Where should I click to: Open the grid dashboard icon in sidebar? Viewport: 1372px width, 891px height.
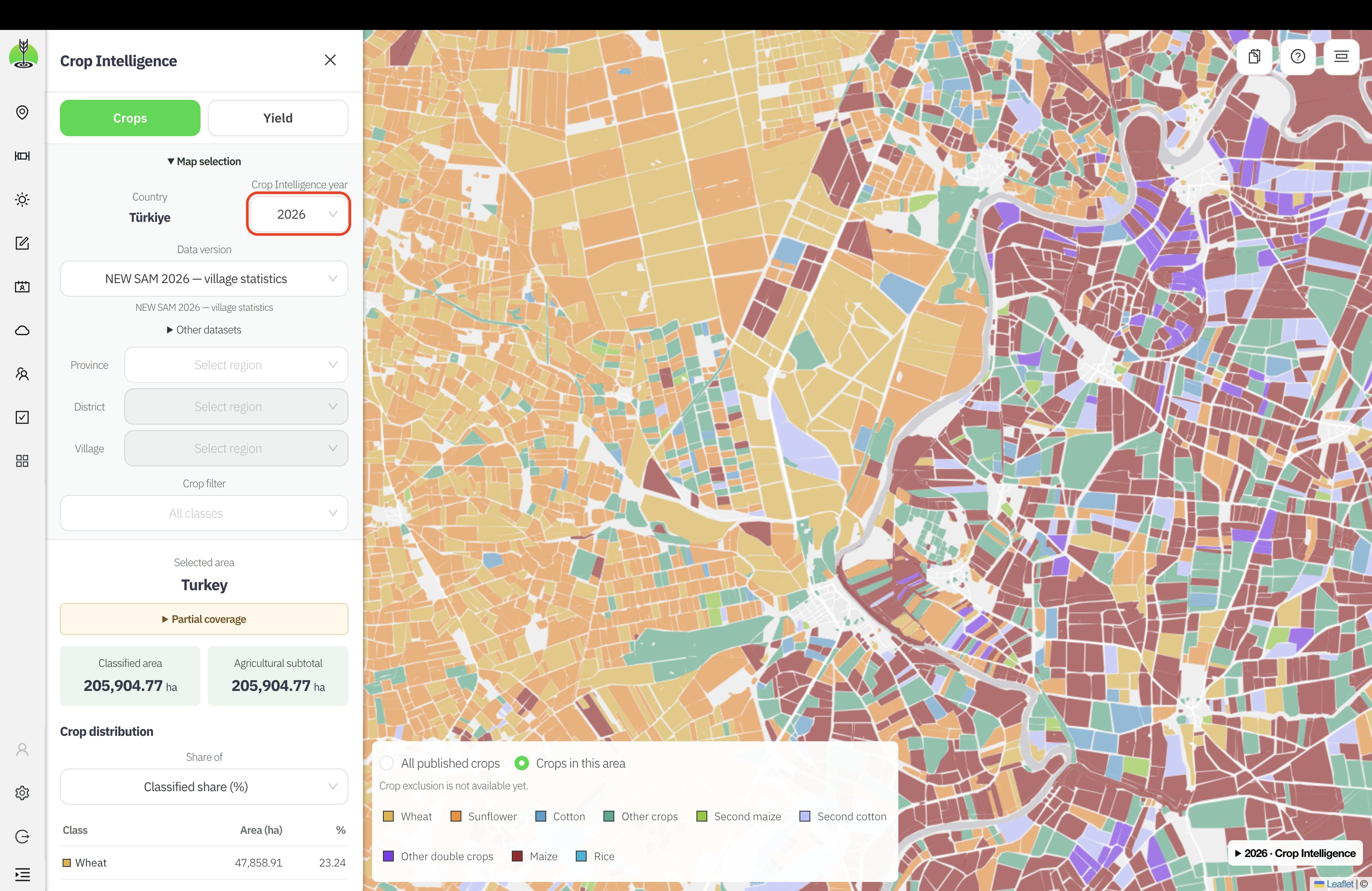click(x=22, y=461)
